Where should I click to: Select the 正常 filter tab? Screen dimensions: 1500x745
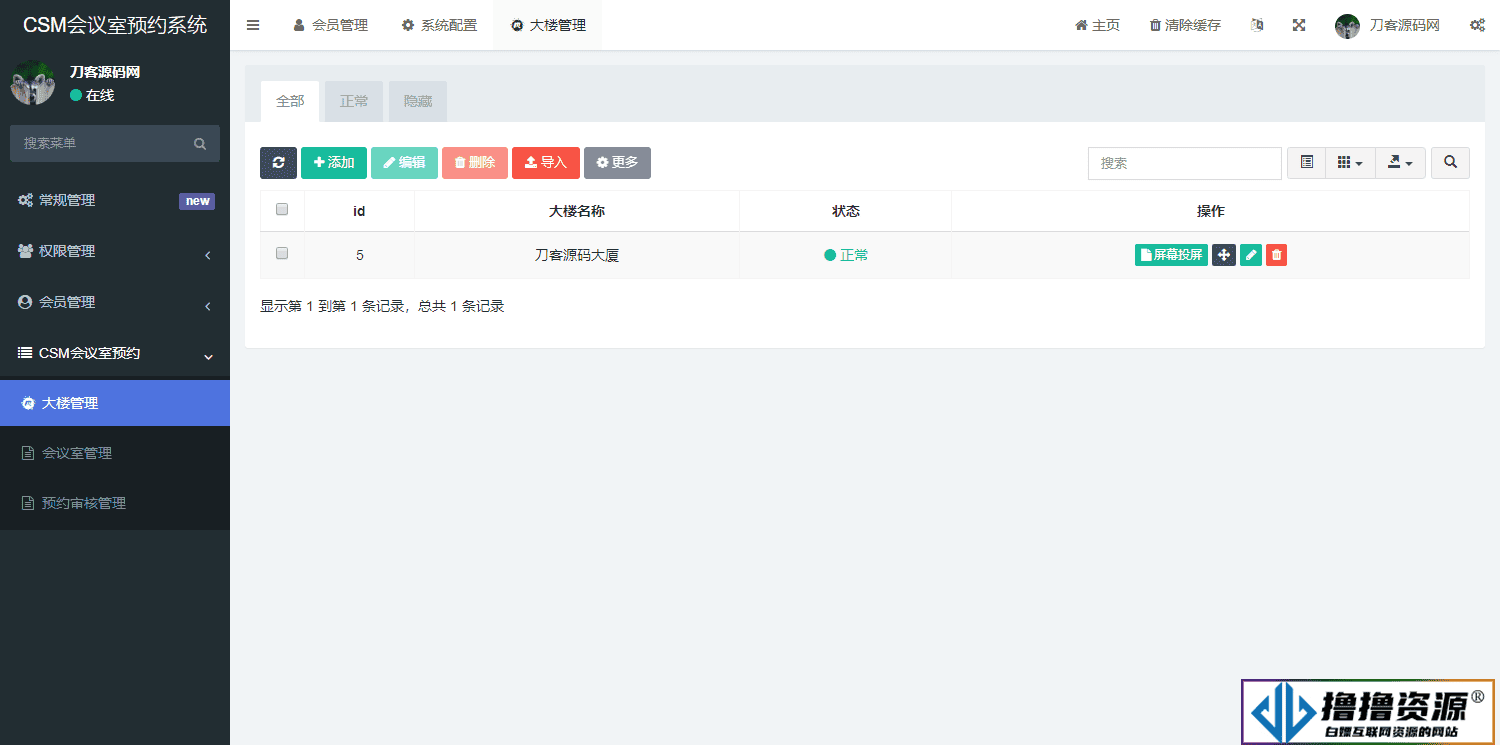354,101
